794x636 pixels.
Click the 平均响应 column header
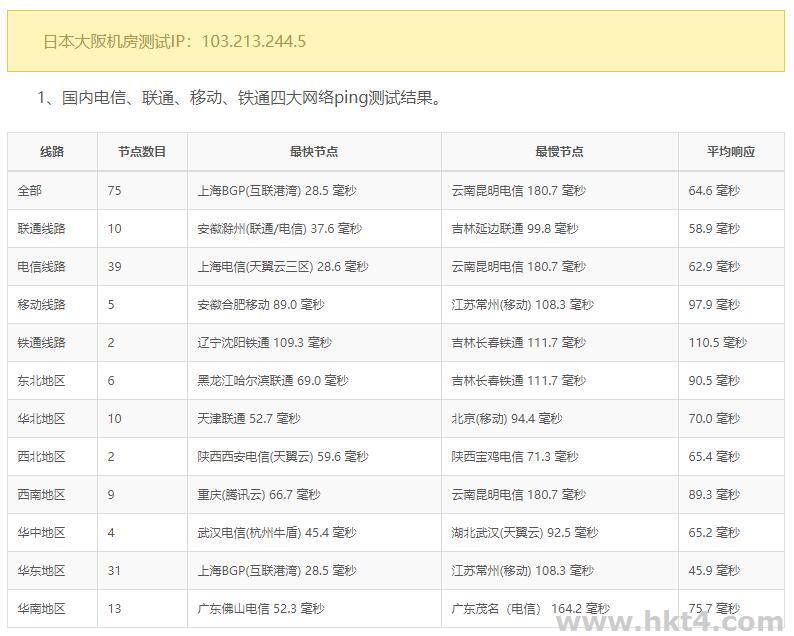click(x=731, y=151)
